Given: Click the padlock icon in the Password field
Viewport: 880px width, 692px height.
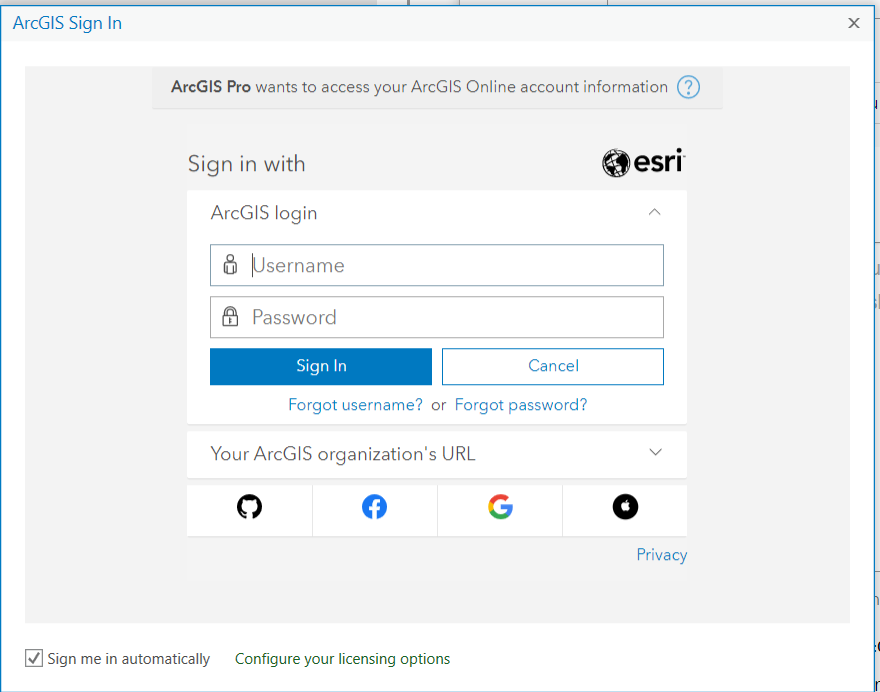Looking at the screenshot, I should click(x=230, y=316).
